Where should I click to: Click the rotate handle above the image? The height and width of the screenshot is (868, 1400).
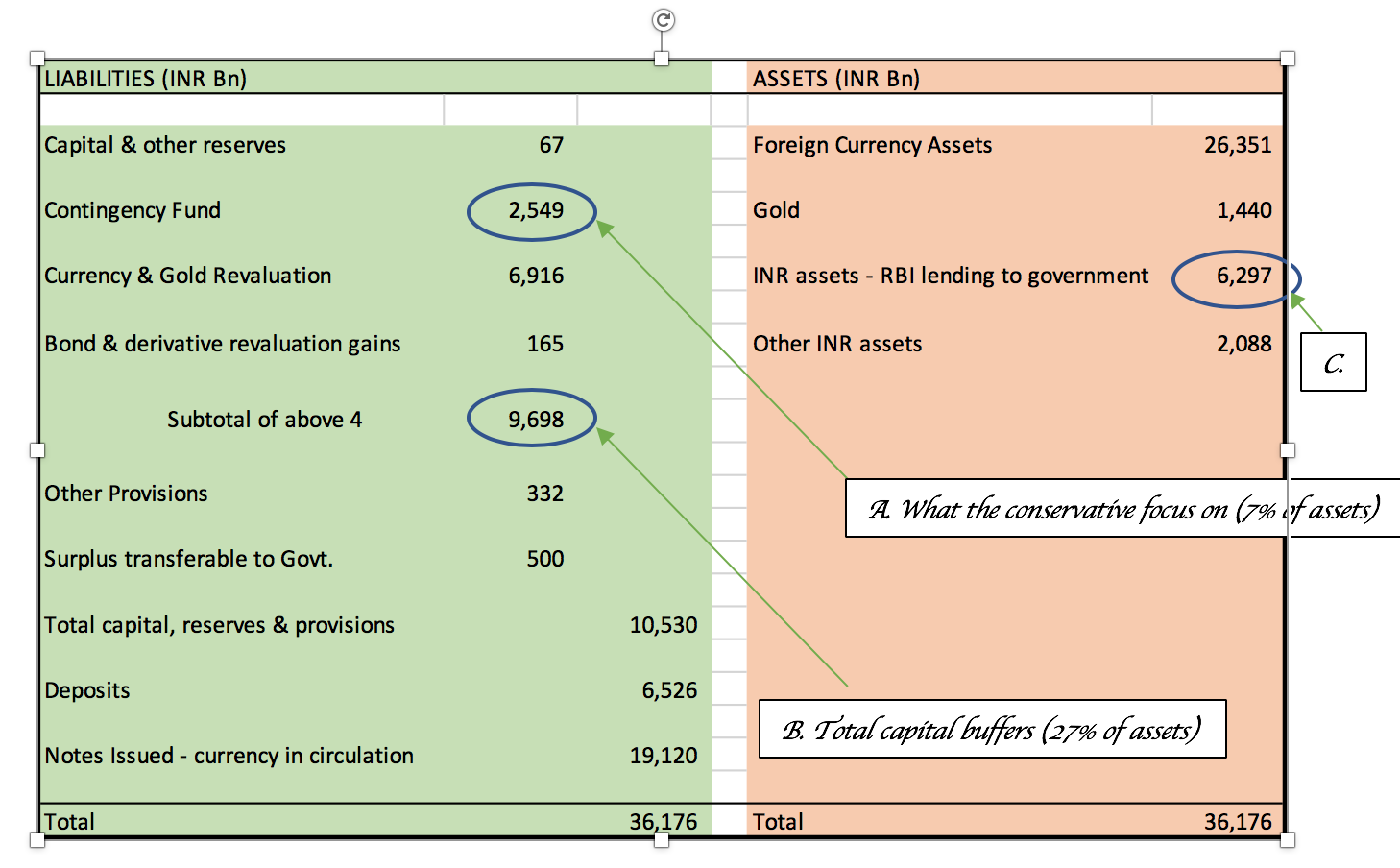663,20
